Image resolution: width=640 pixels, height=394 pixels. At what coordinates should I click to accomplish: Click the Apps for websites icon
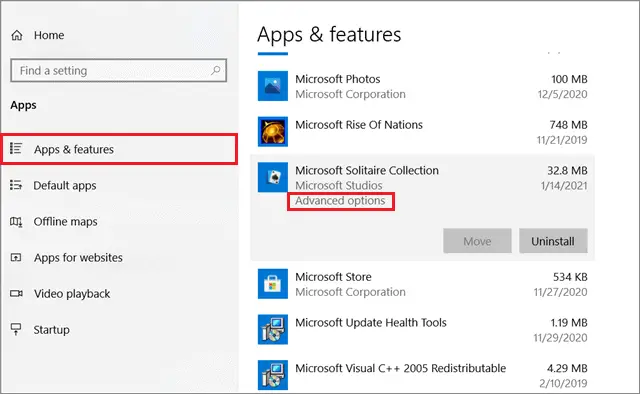pyautogui.click(x=16, y=258)
